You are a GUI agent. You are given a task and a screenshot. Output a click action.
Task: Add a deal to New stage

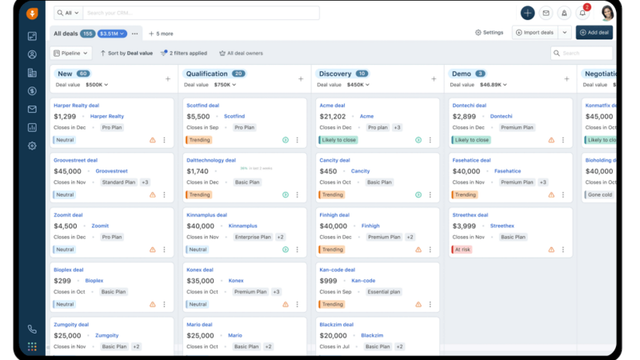(x=168, y=79)
